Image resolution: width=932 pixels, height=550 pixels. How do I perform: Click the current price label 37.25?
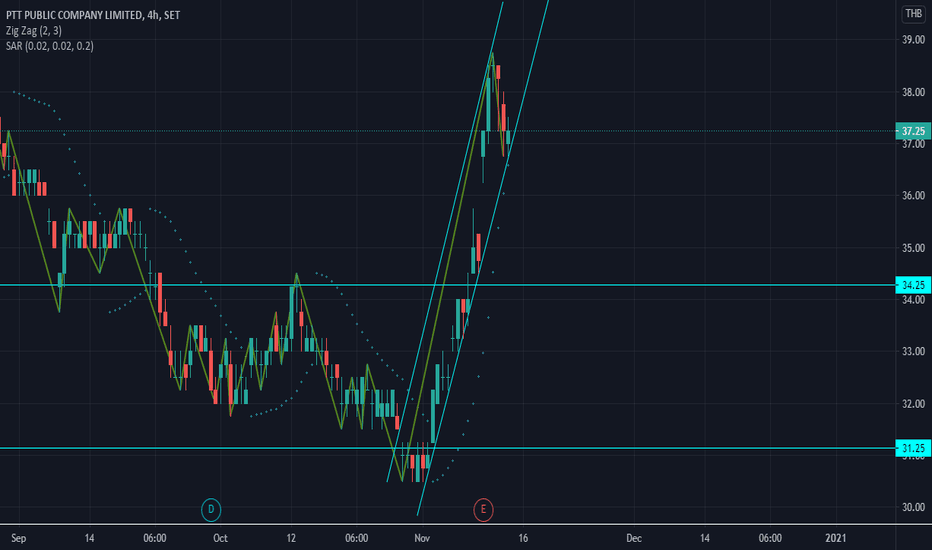pos(913,131)
